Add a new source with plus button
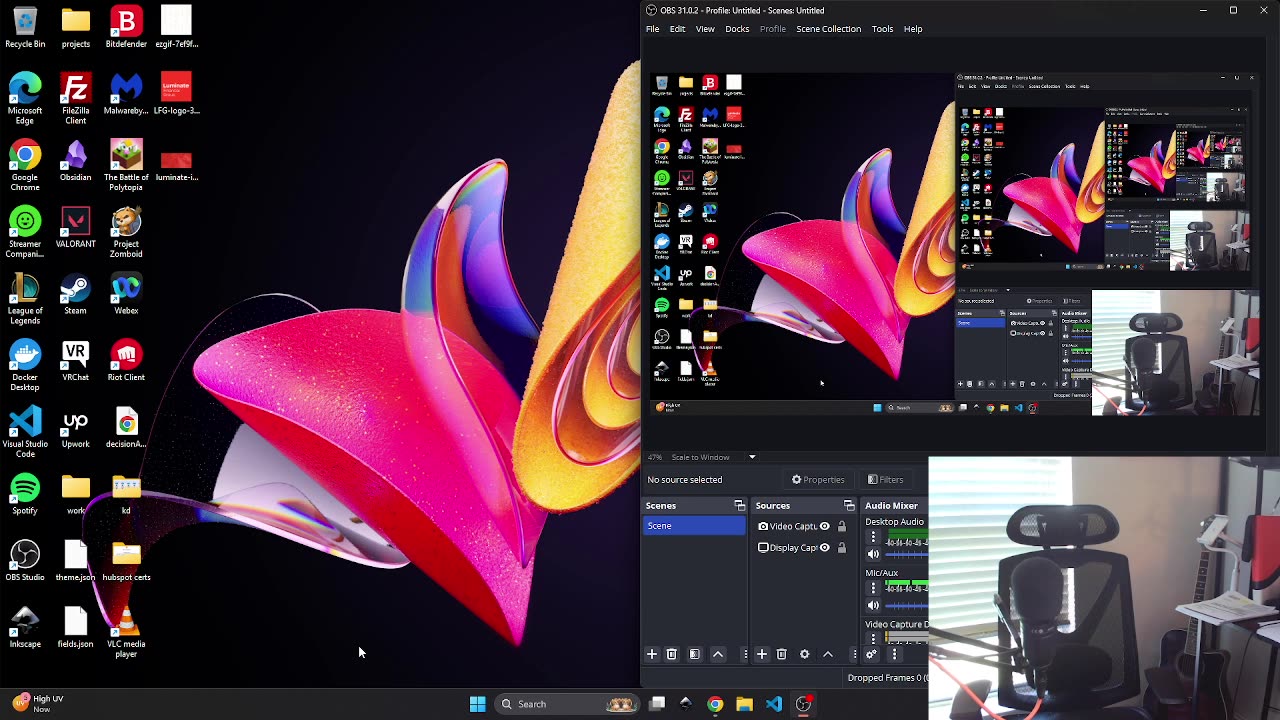1280x720 pixels. pos(762,654)
